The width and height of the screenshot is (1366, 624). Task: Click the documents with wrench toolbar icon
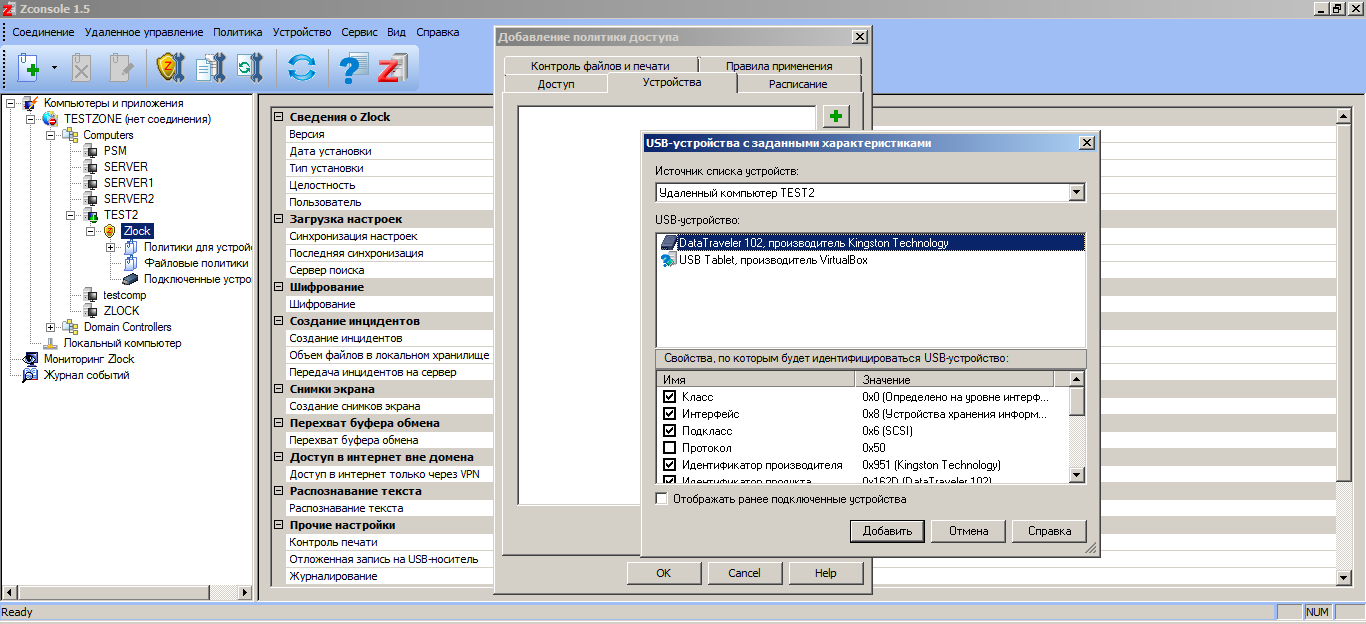pos(211,68)
